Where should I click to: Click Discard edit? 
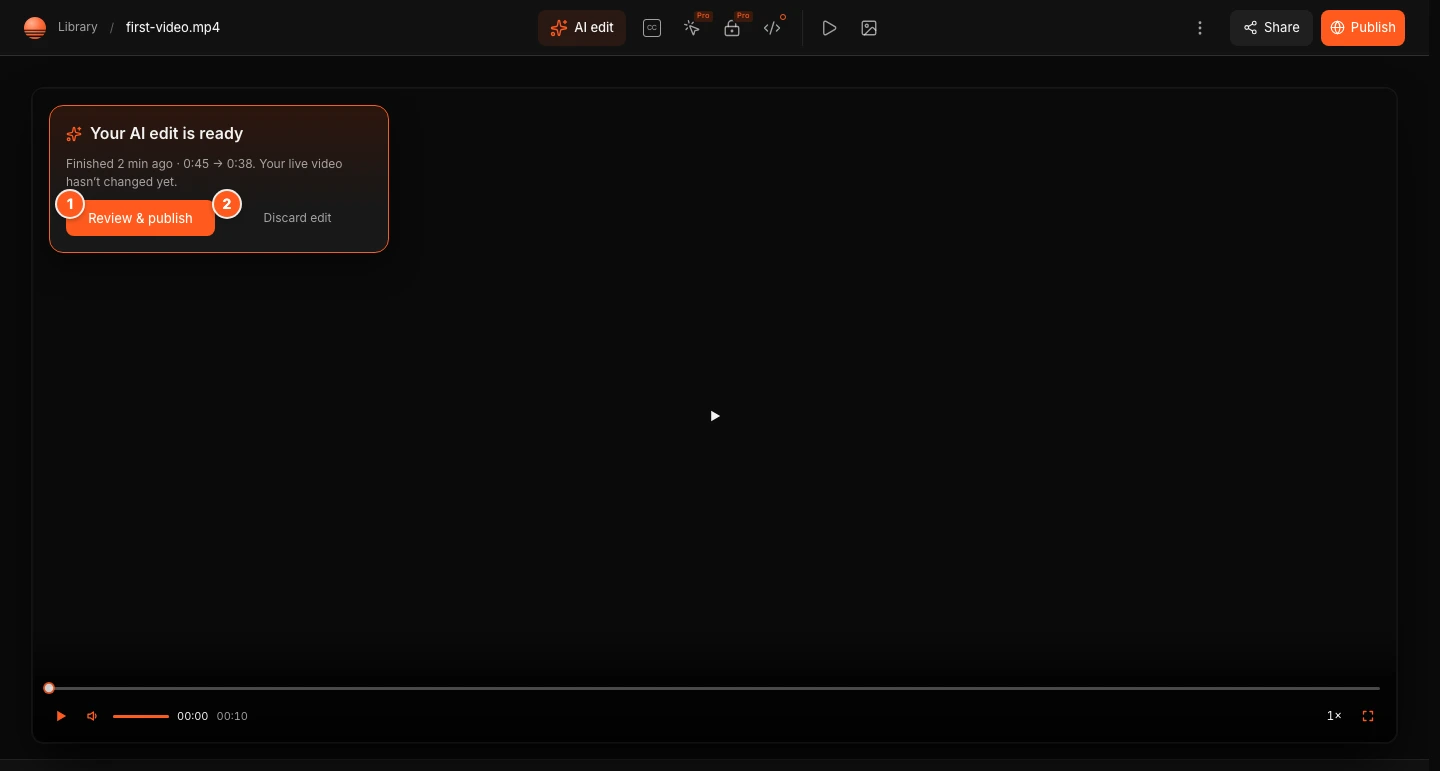coord(297,218)
